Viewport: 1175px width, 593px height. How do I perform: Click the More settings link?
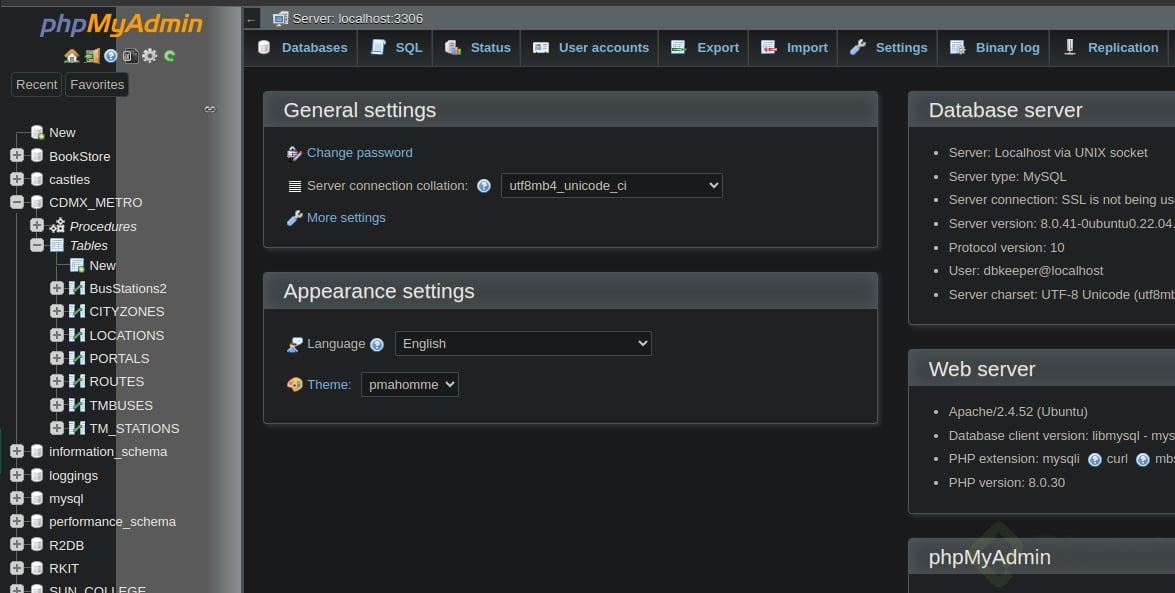coord(346,217)
